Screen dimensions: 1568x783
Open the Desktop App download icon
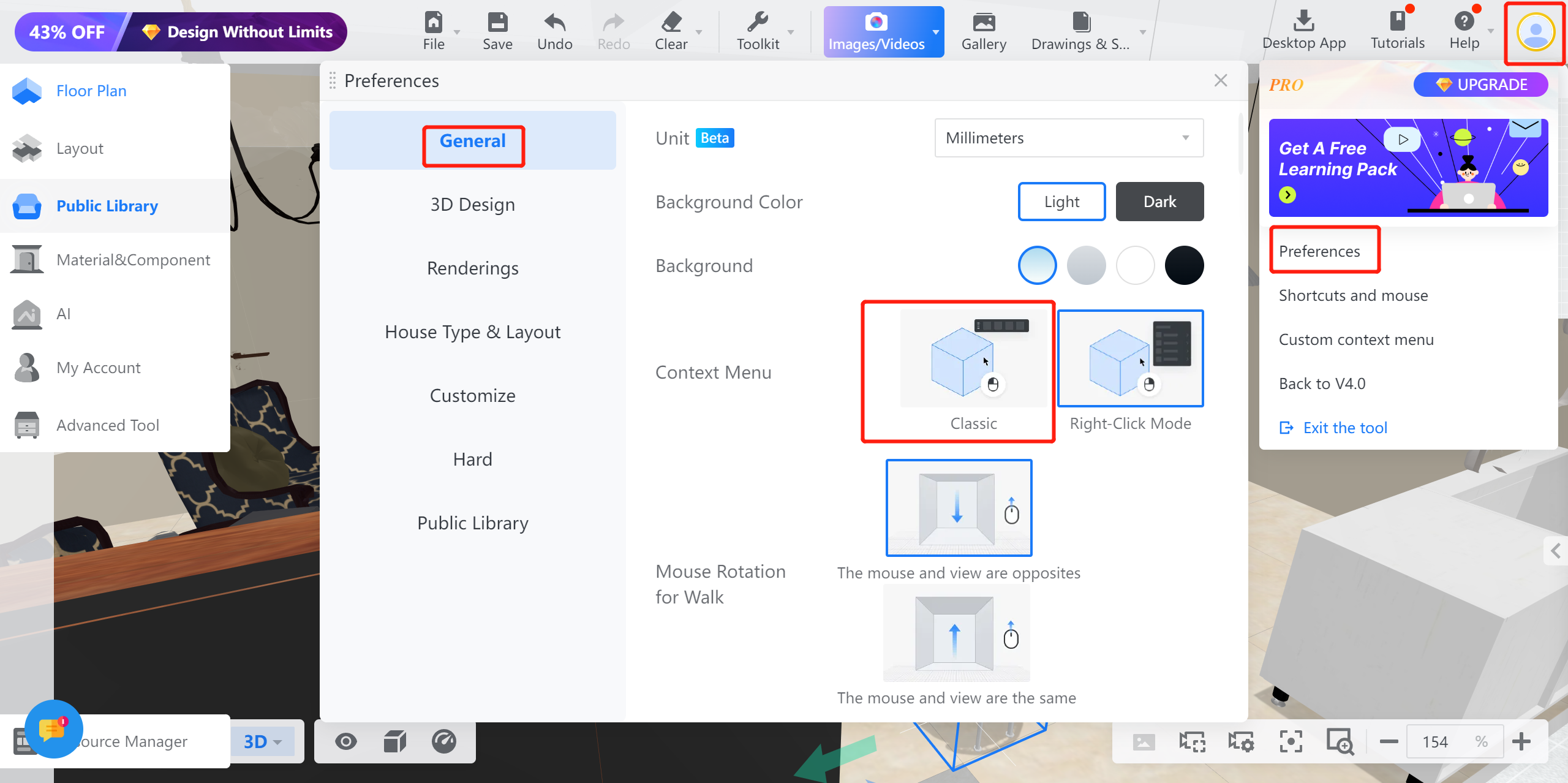point(1303,21)
